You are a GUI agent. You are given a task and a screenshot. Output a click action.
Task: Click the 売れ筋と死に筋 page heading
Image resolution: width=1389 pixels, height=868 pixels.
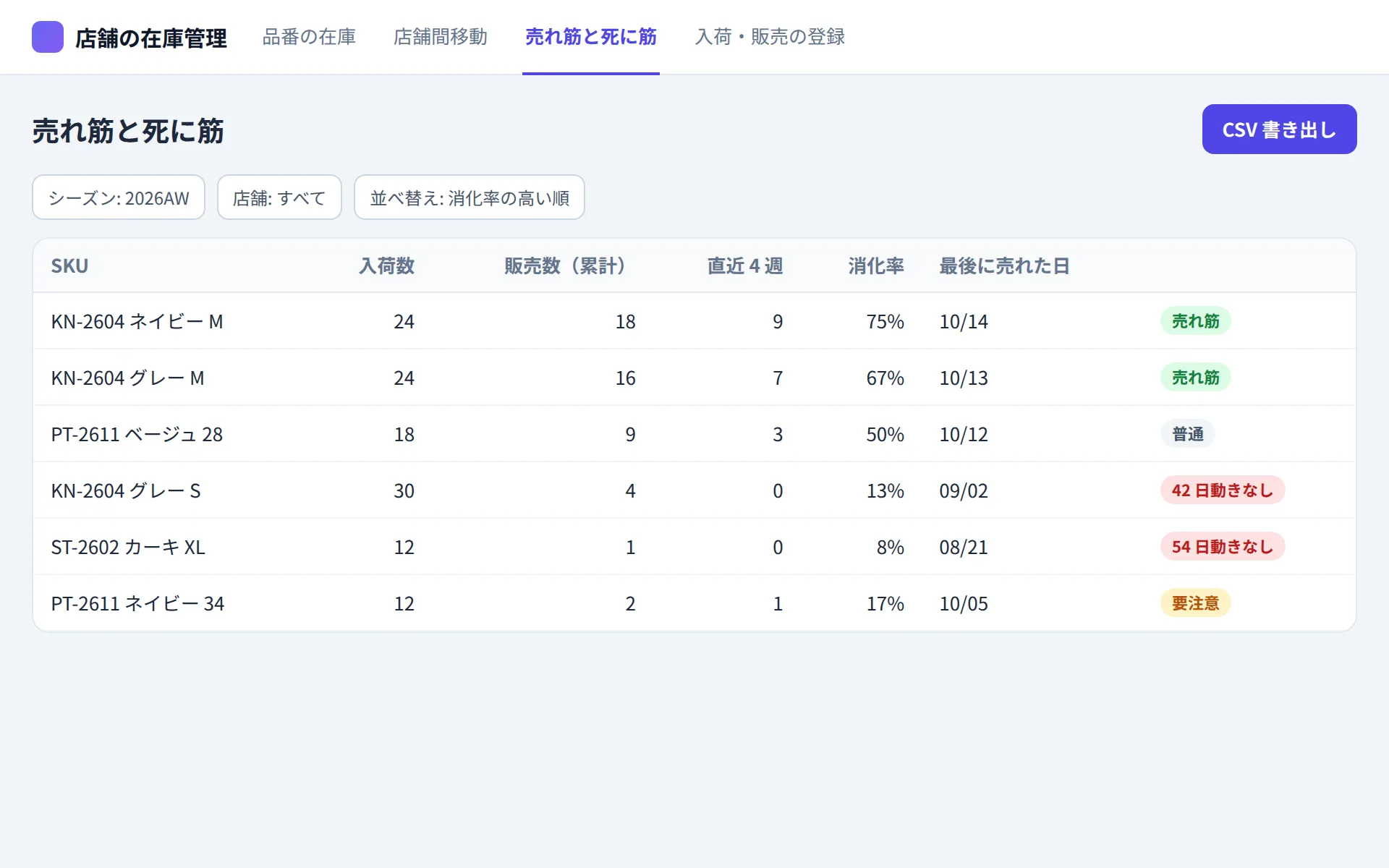point(128,132)
